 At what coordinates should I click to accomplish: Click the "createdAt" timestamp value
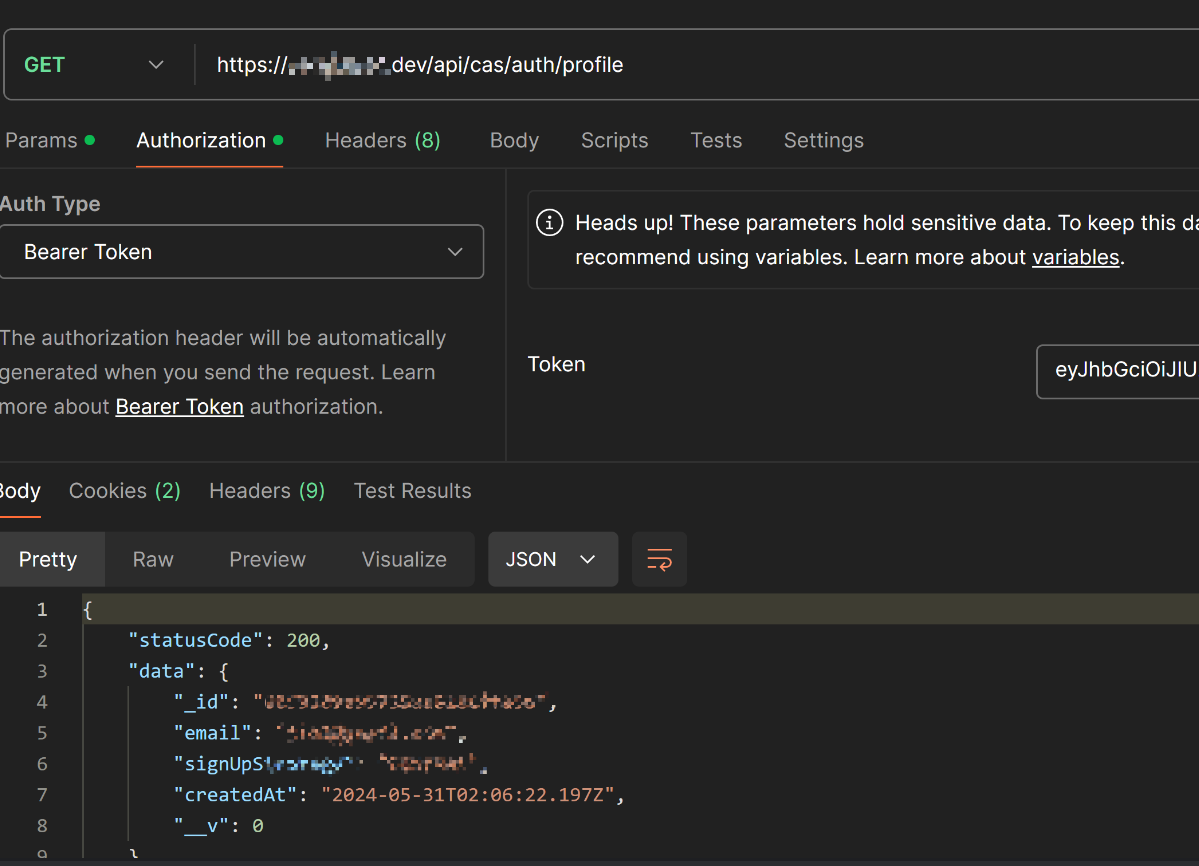[x=467, y=795]
